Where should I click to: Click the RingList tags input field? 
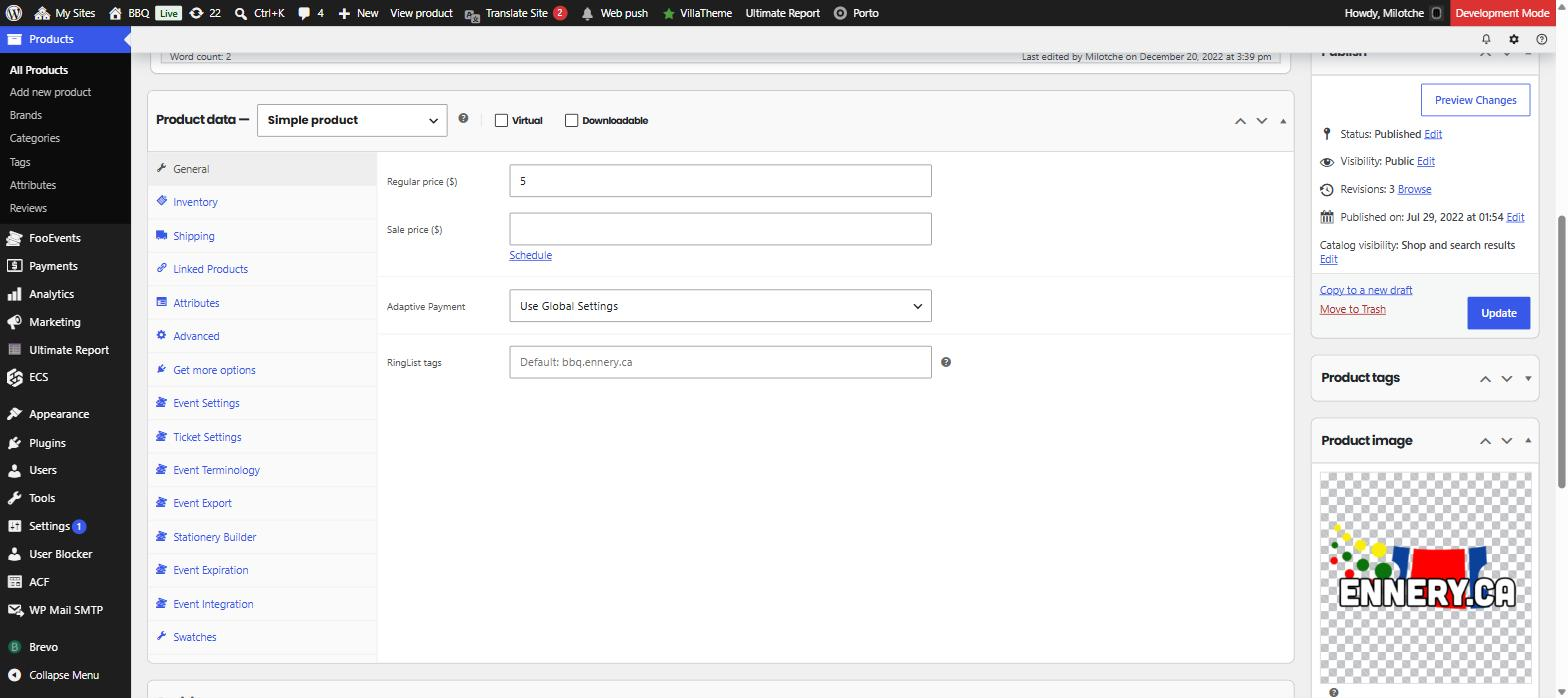click(720, 362)
